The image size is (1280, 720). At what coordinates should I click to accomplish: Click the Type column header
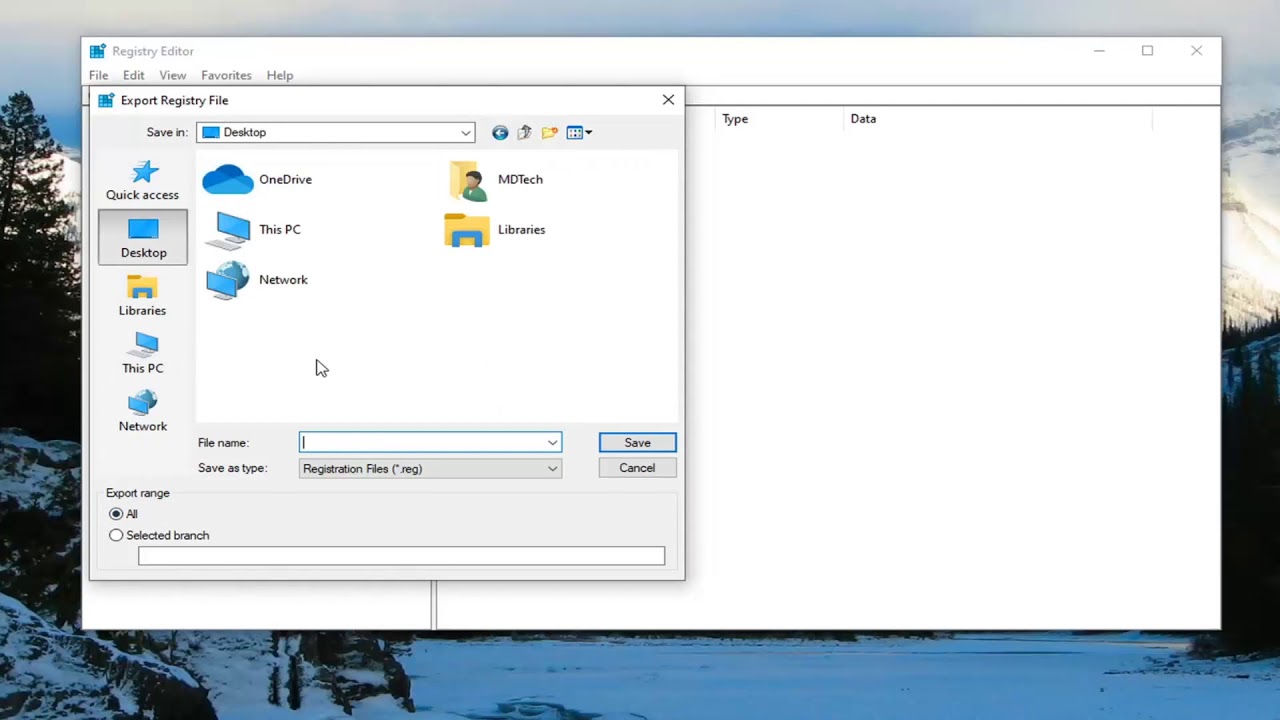pyautogui.click(x=777, y=119)
